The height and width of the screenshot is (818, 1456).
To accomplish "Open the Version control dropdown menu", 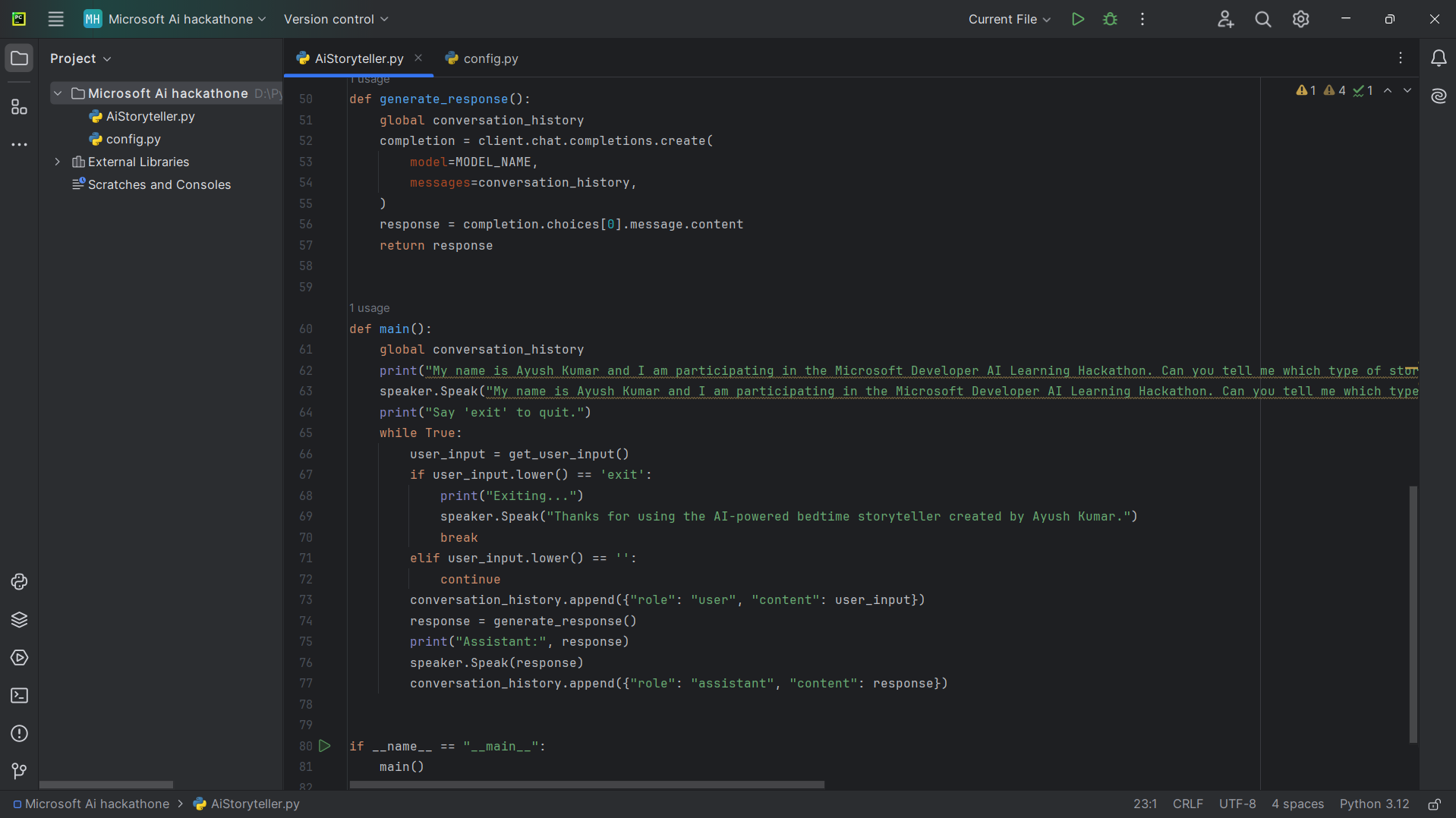I will [x=336, y=19].
